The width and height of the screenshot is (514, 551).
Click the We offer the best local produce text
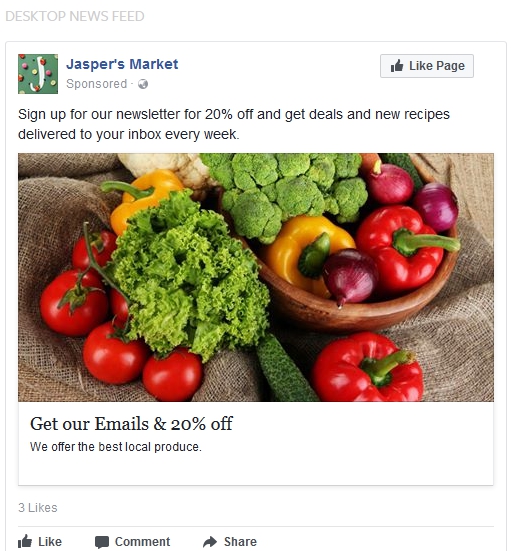point(116,447)
